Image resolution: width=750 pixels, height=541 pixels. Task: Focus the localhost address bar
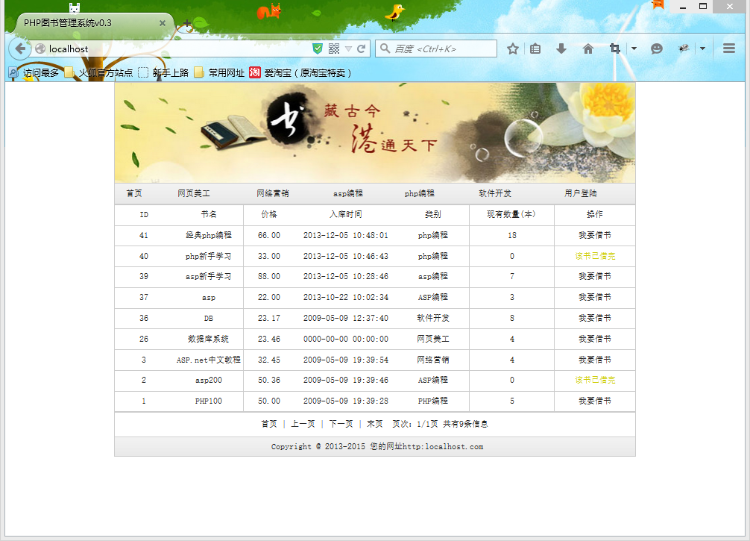click(x=177, y=48)
